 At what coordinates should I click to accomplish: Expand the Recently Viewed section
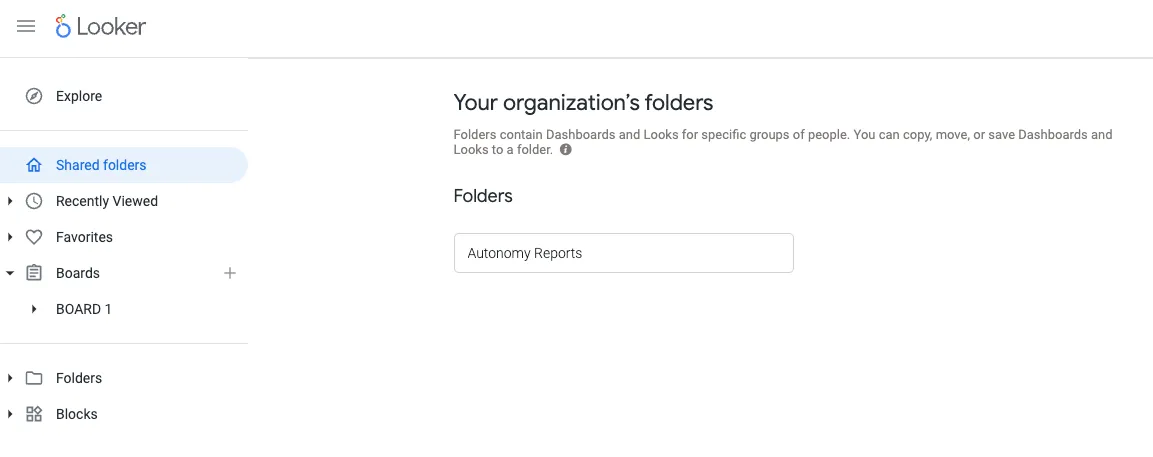(10, 201)
